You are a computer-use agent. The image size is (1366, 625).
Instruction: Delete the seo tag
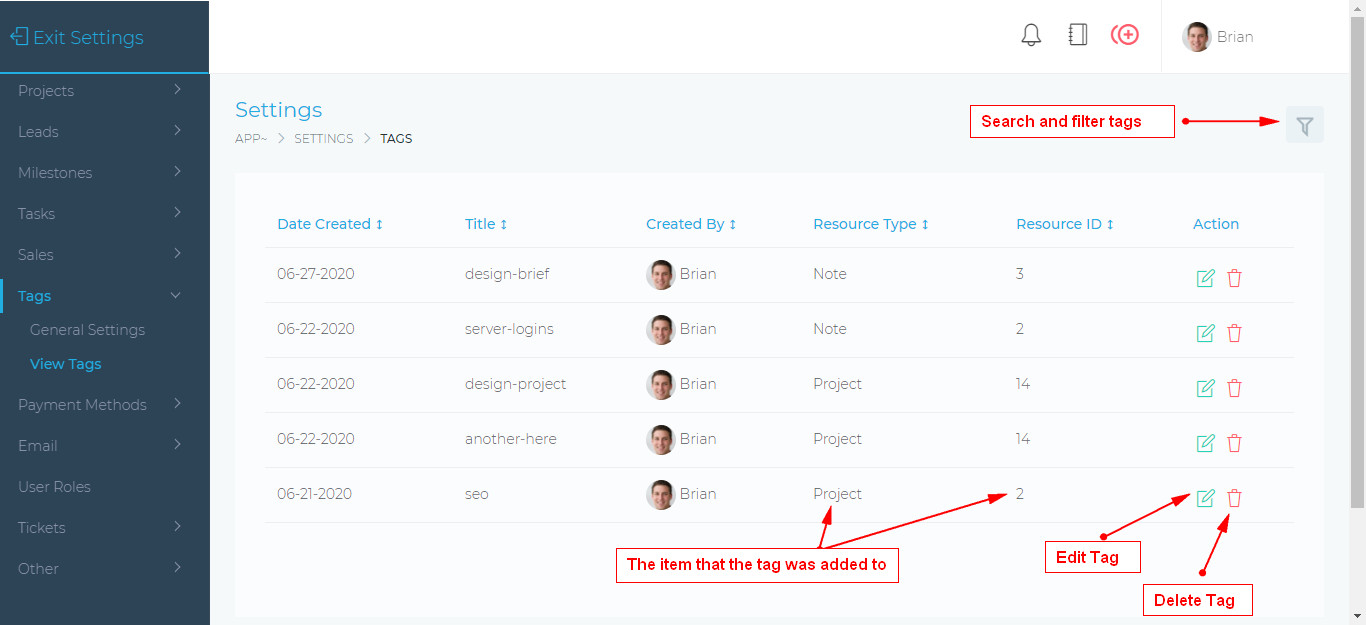click(x=1235, y=497)
